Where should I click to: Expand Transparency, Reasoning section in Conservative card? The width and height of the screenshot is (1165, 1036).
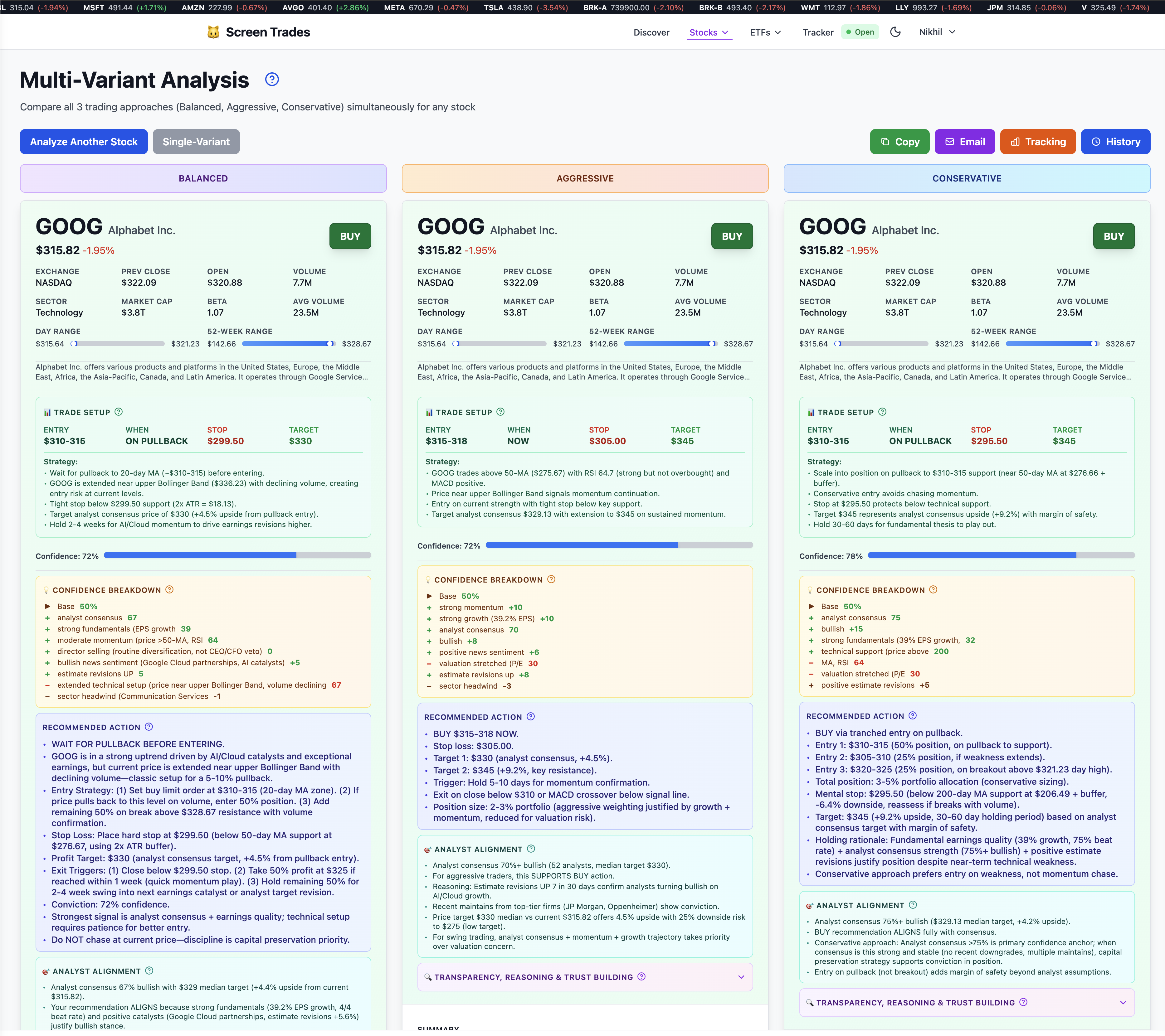967,1002
